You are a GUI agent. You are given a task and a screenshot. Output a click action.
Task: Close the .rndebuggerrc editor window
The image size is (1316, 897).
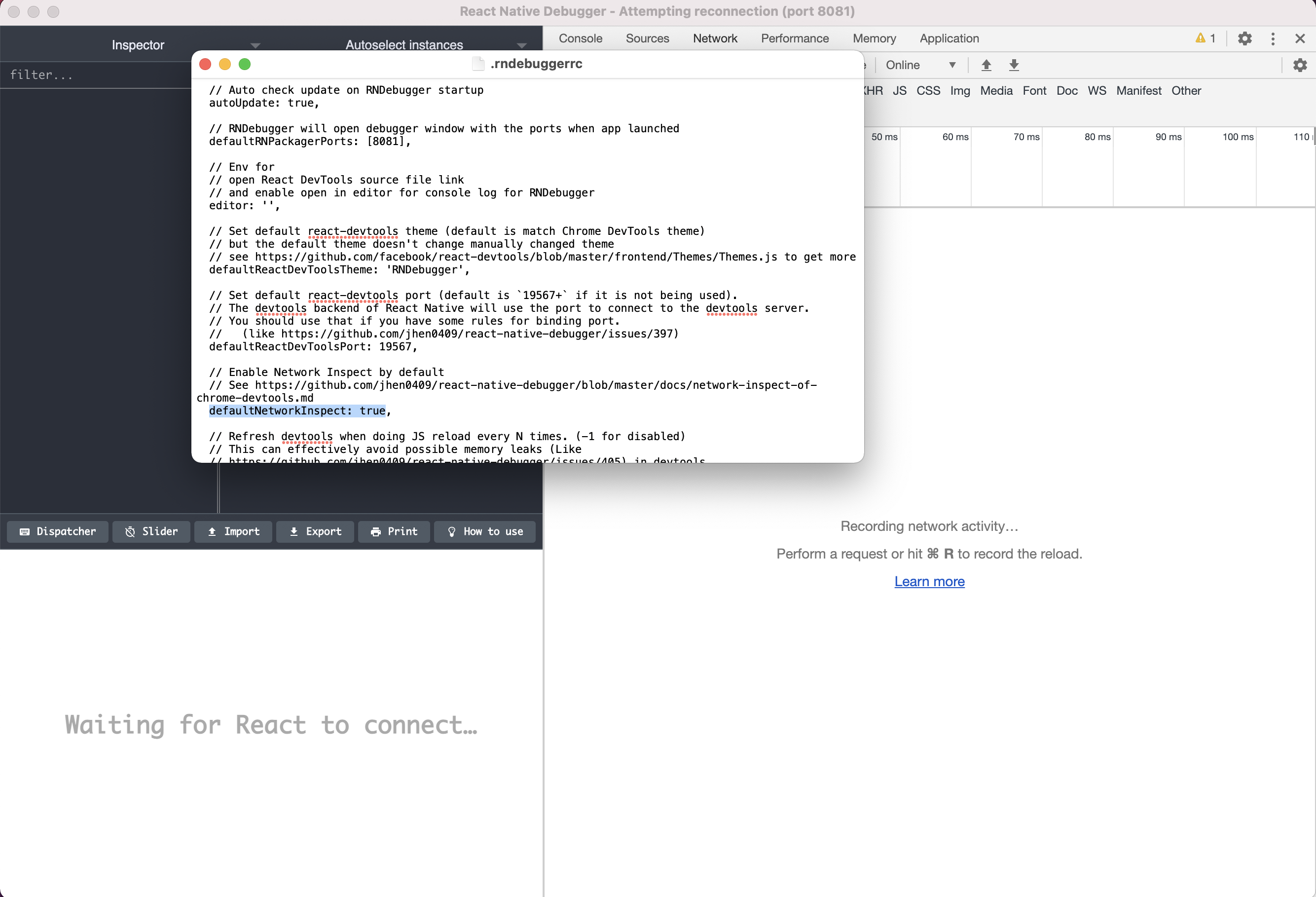[205, 64]
